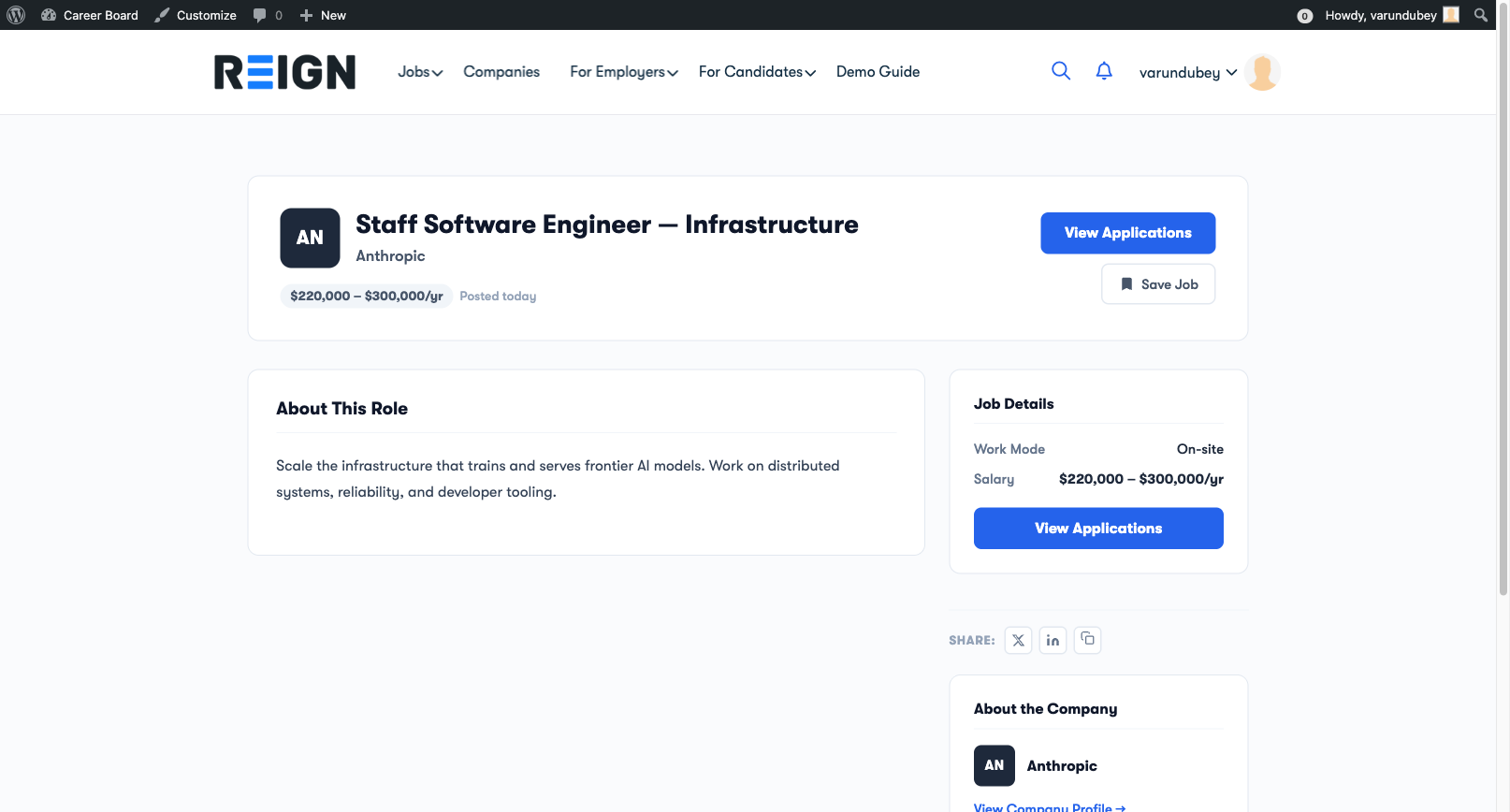This screenshot has width=1510, height=812.
Task: Expand the For Candidates dropdown
Action: tap(757, 72)
